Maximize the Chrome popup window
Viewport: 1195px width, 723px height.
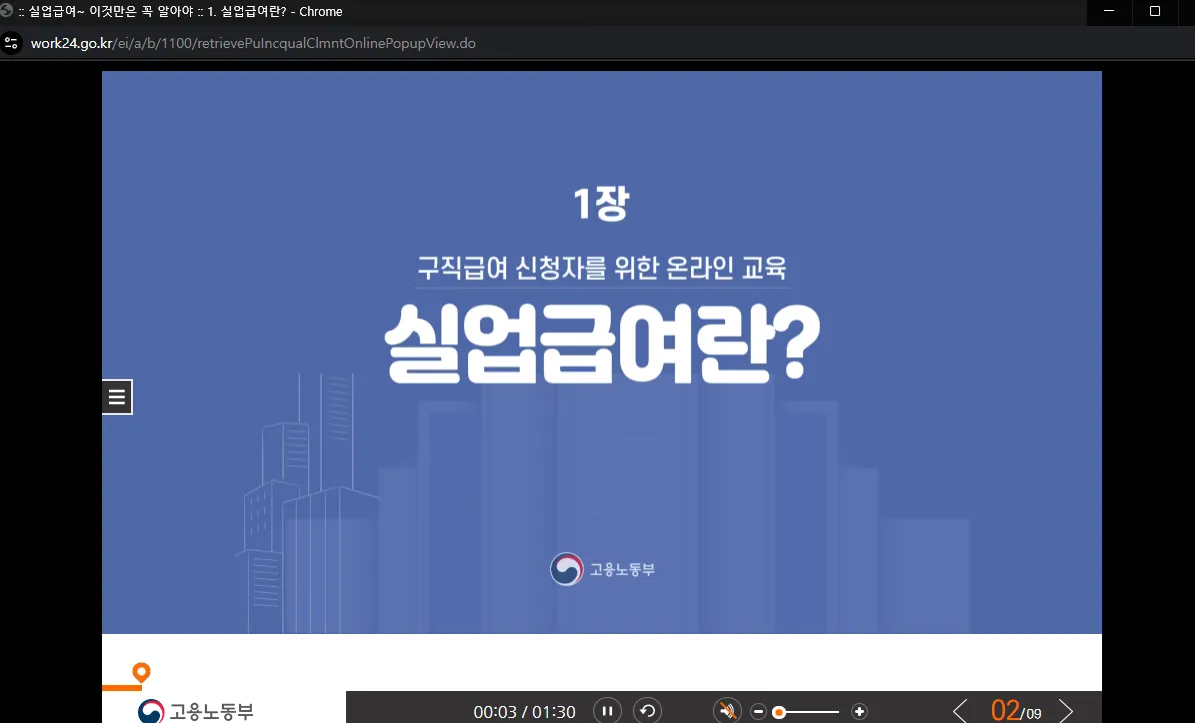pos(1155,11)
